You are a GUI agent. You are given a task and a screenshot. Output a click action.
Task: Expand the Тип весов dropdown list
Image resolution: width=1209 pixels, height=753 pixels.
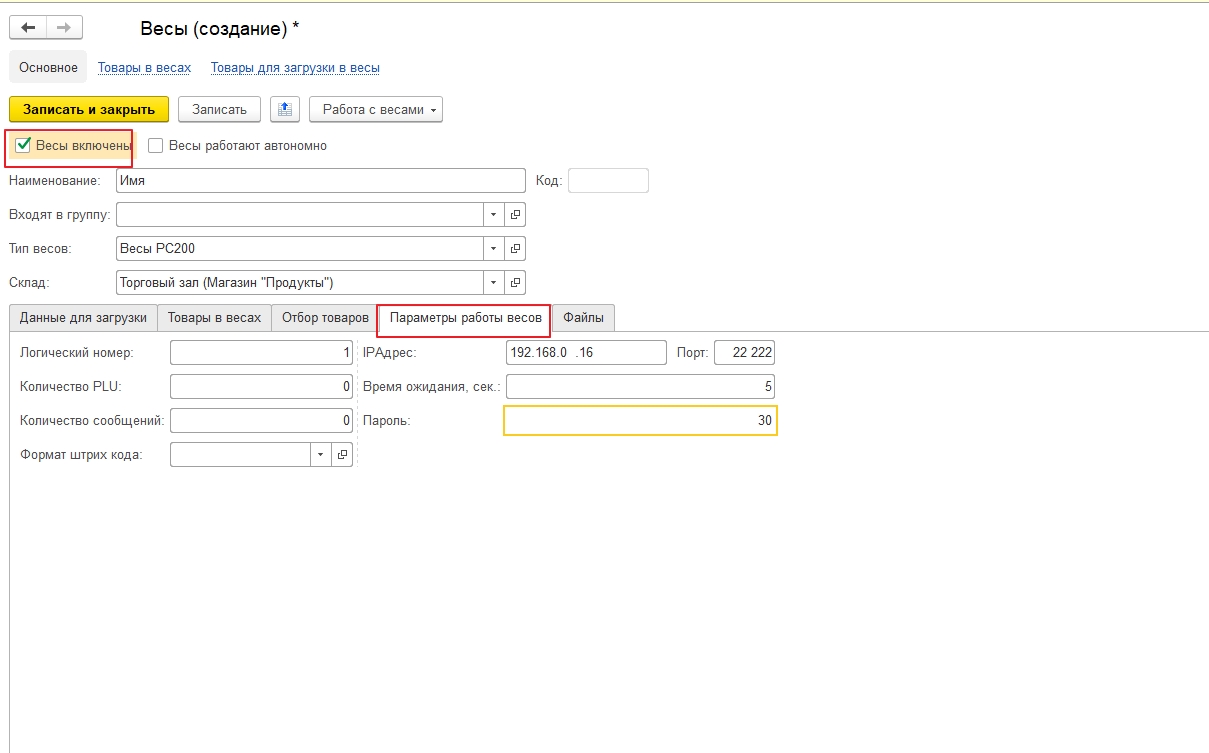[494, 248]
